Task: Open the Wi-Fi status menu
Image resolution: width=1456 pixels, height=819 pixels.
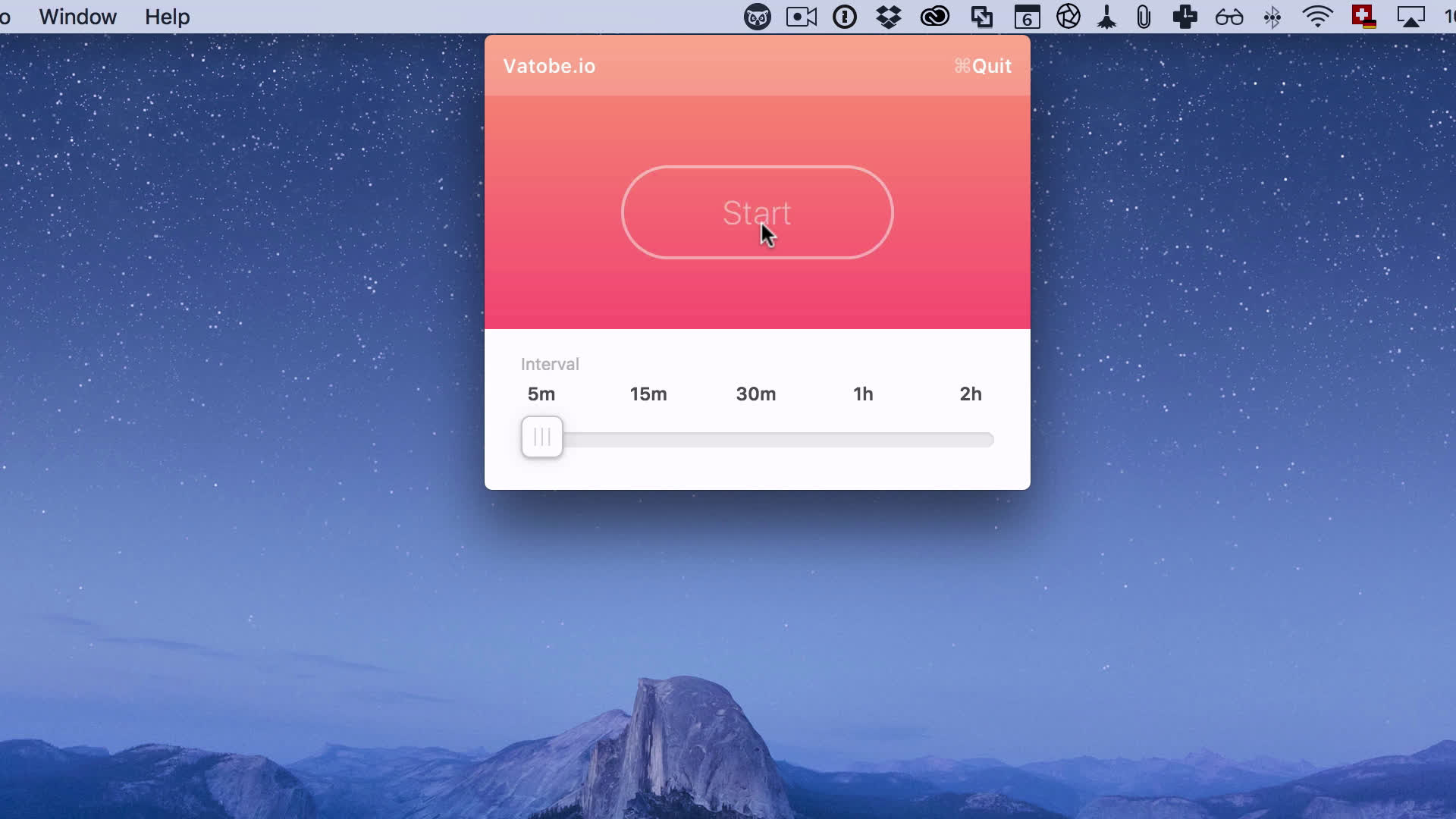Action: 1317,17
